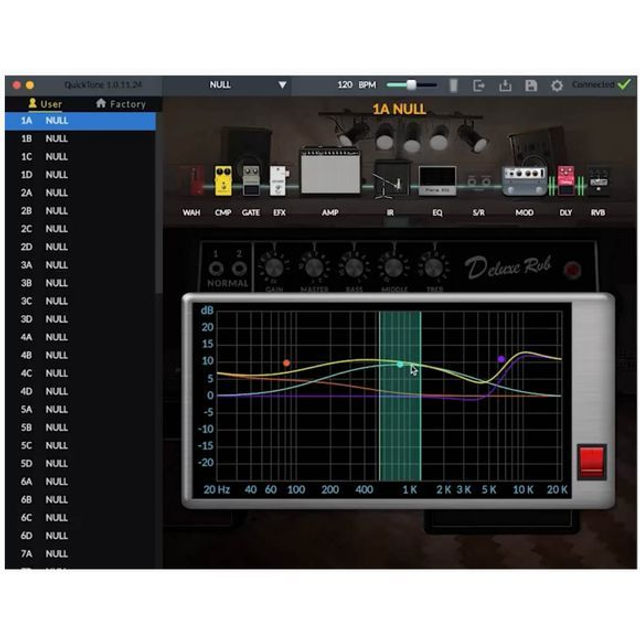Select the yellow CMP compressor pedal
This screenshot has width=640, height=640.
pos(223,180)
